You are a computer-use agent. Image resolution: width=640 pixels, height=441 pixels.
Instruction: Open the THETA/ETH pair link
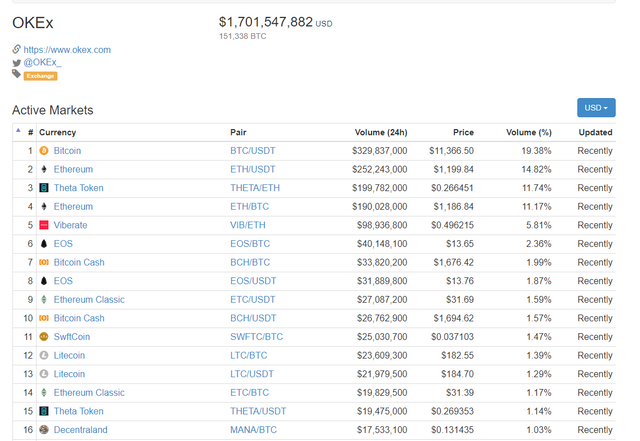(x=255, y=188)
